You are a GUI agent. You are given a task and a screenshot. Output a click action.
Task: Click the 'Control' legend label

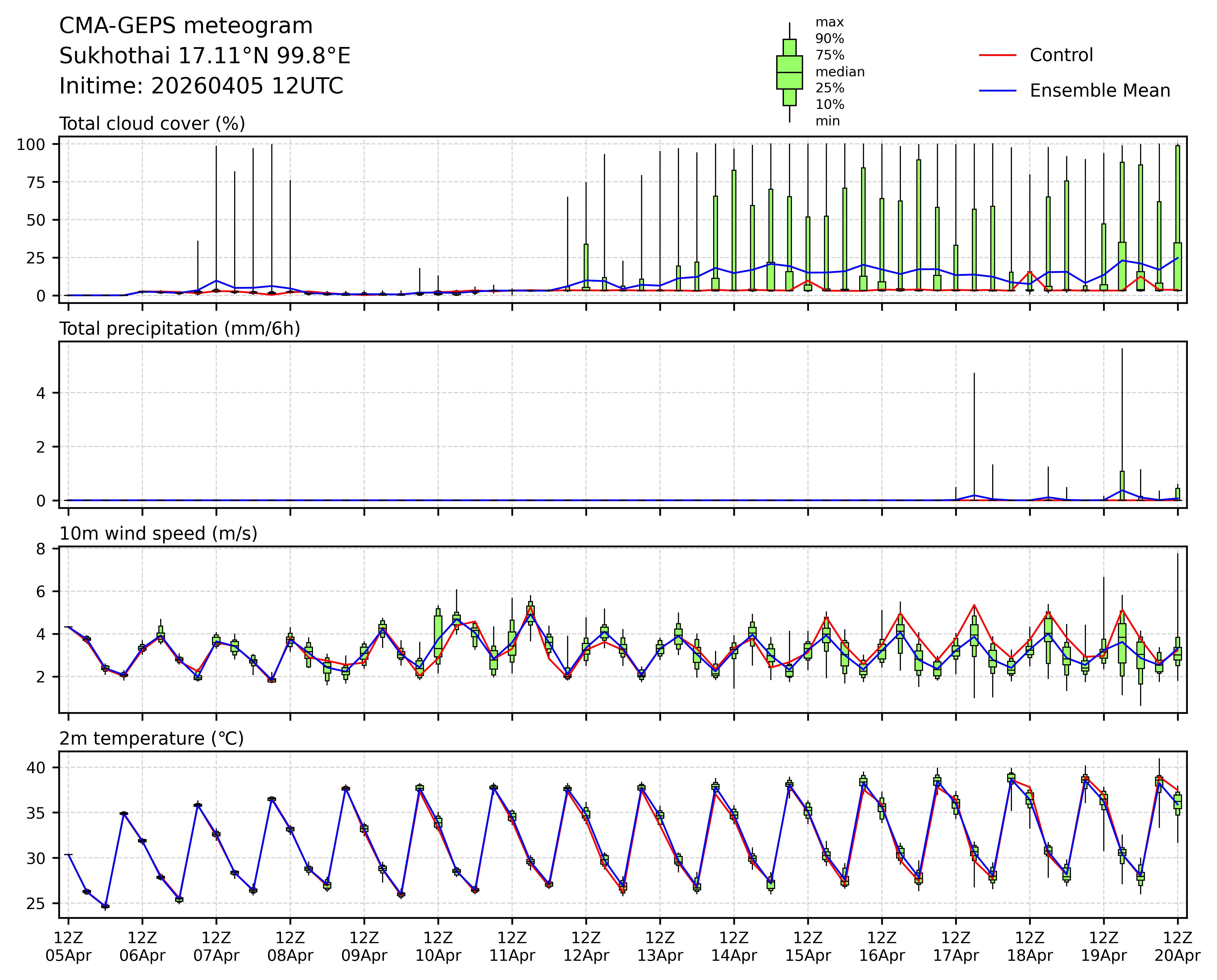pos(1061,55)
